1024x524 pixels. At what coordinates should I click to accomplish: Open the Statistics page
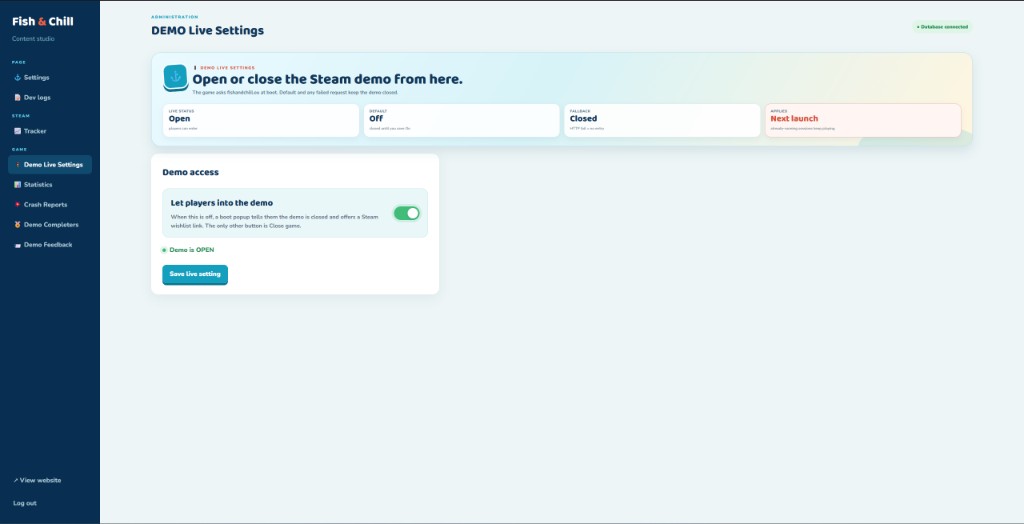click(50, 185)
